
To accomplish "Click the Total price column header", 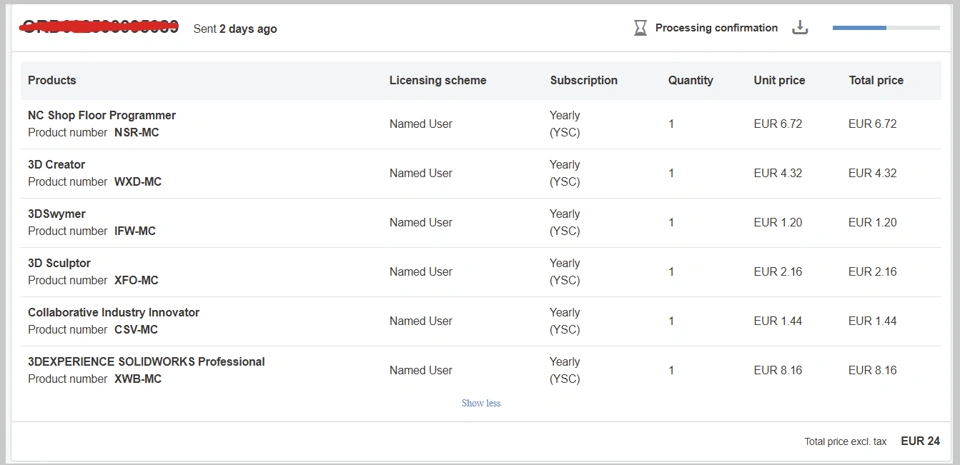I will point(876,80).
